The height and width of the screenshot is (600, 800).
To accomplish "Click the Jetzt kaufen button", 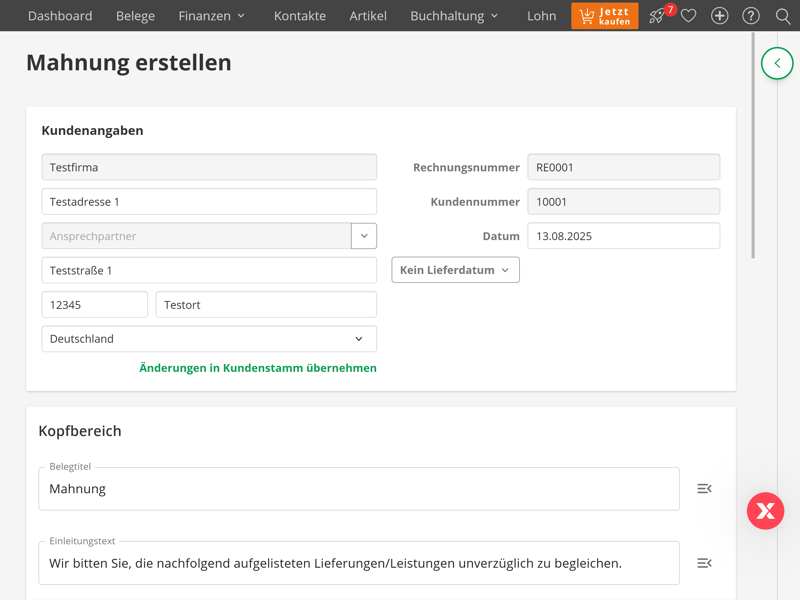I will tap(605, 16).
